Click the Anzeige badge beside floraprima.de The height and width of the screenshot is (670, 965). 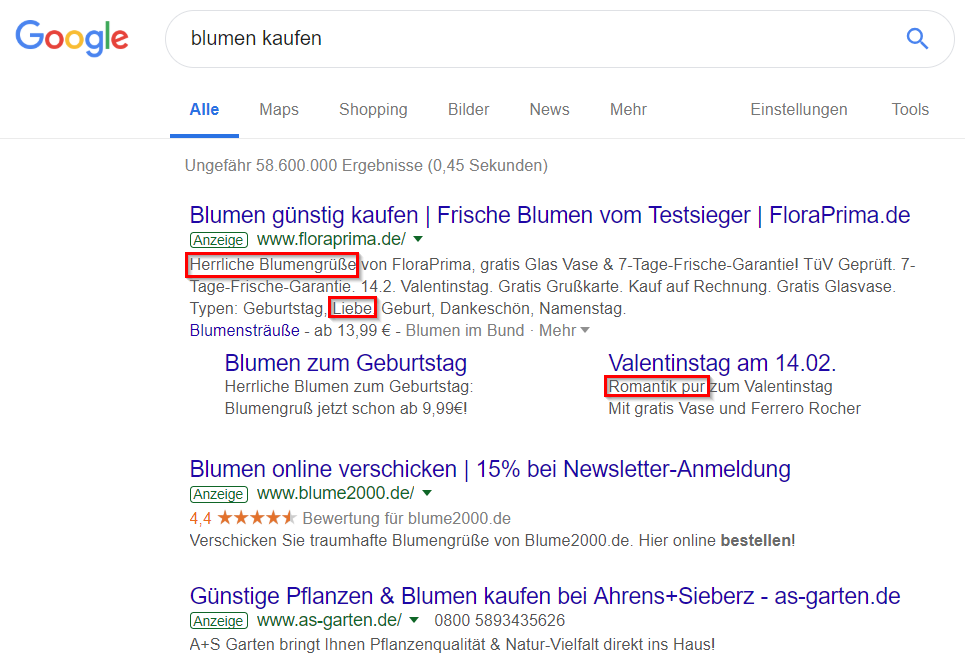pyautogui.click(x=218, y=240)
